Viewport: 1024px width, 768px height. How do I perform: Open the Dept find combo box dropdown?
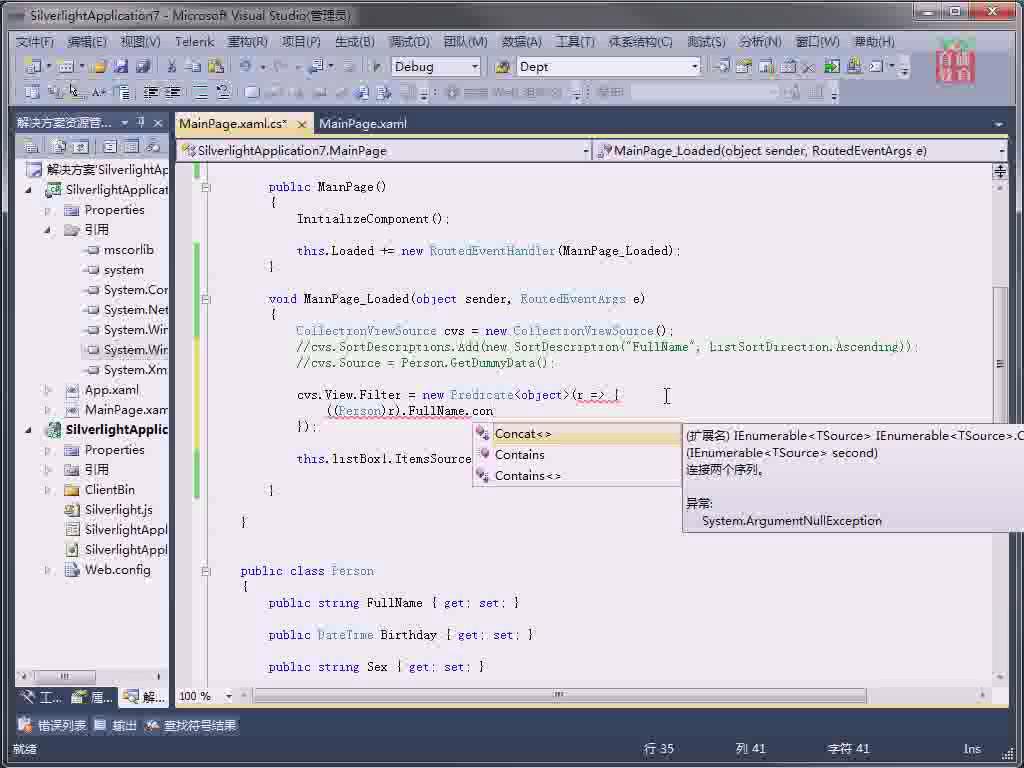(694, 67)
